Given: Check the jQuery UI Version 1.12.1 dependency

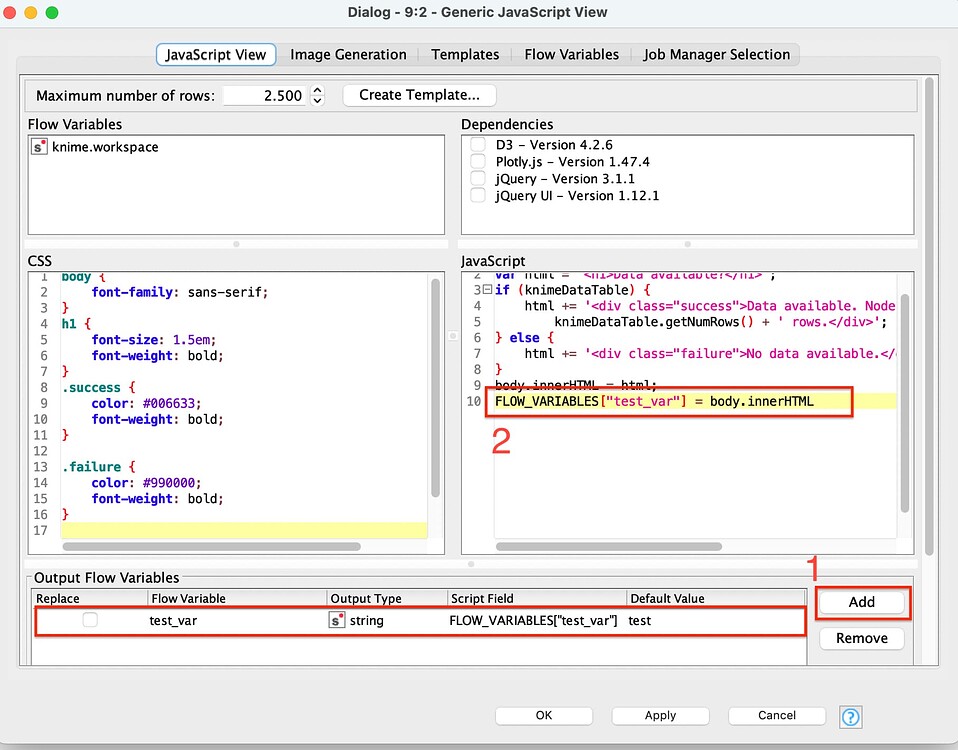Looking at the screenshot, I should (x=478, y=195).
